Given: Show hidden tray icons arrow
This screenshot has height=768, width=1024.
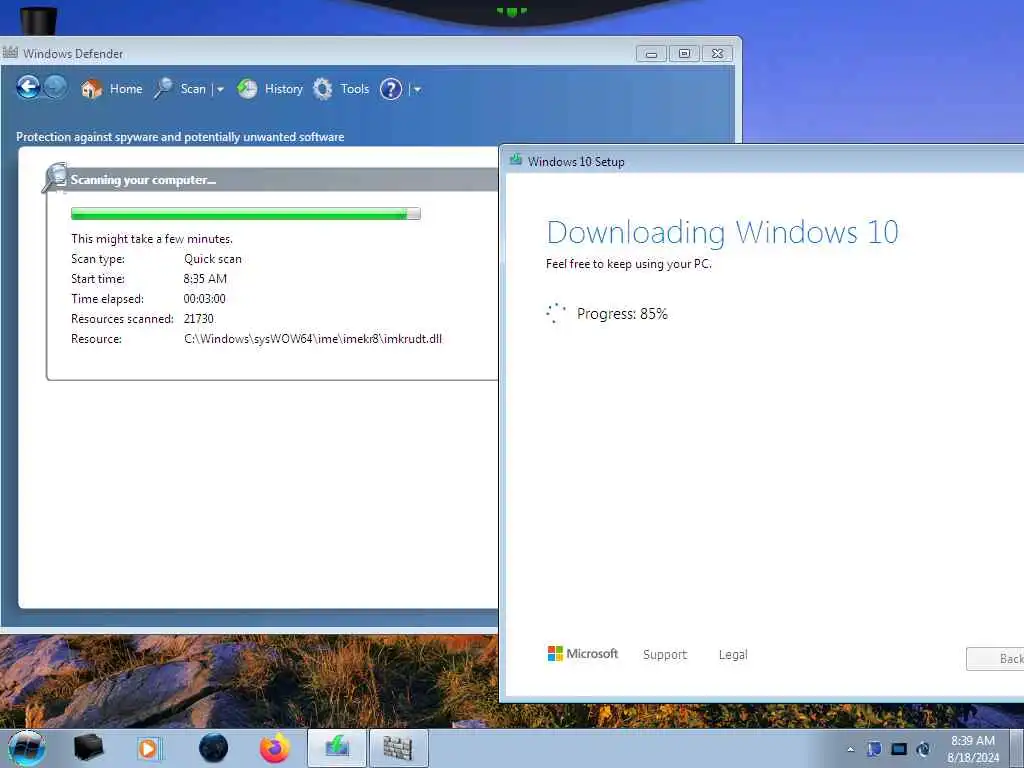Looking at the screenshot, I should tap(850, 749).
